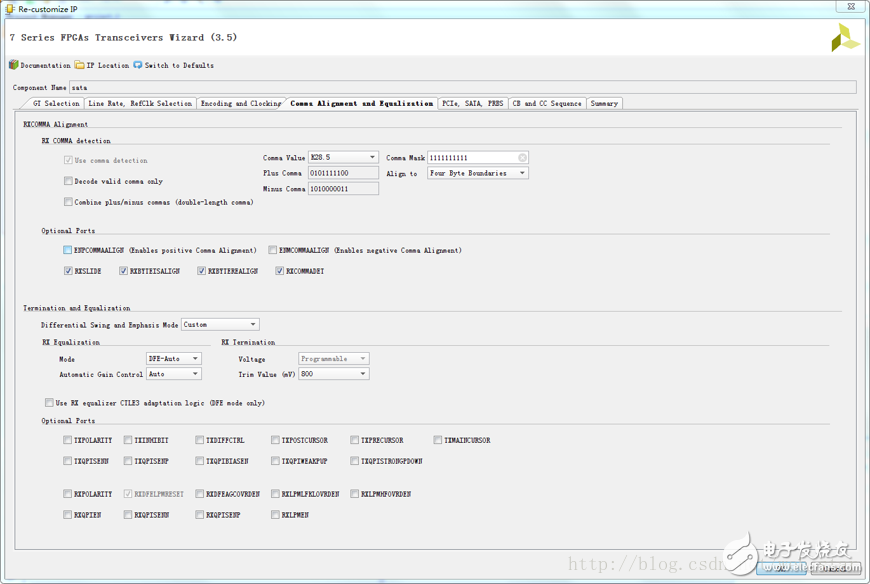Uncheck the RXSLIDE optional port

click(68, 271)
